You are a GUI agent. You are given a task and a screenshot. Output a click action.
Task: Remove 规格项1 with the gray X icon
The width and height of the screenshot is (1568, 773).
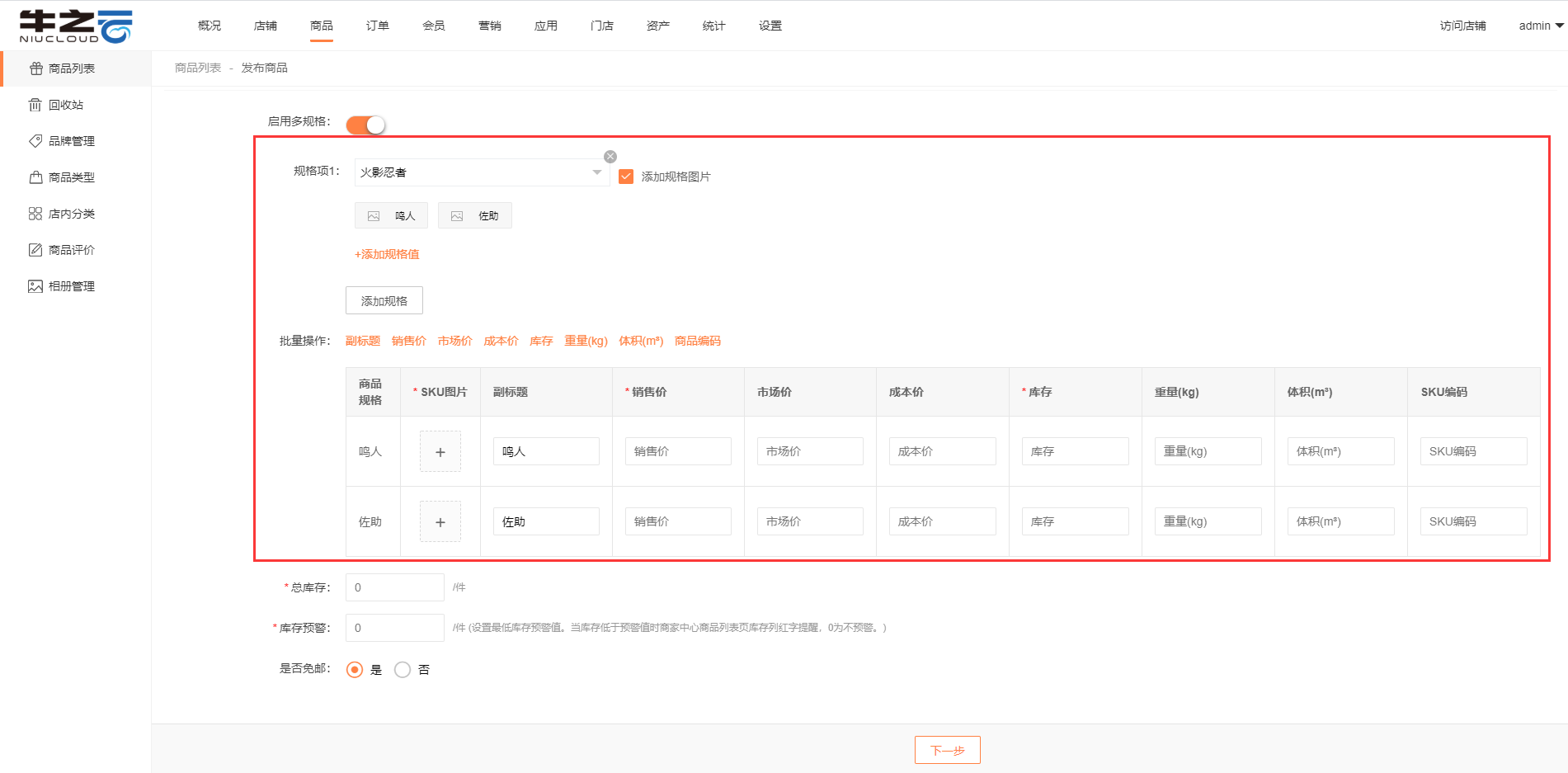point(610,157)
